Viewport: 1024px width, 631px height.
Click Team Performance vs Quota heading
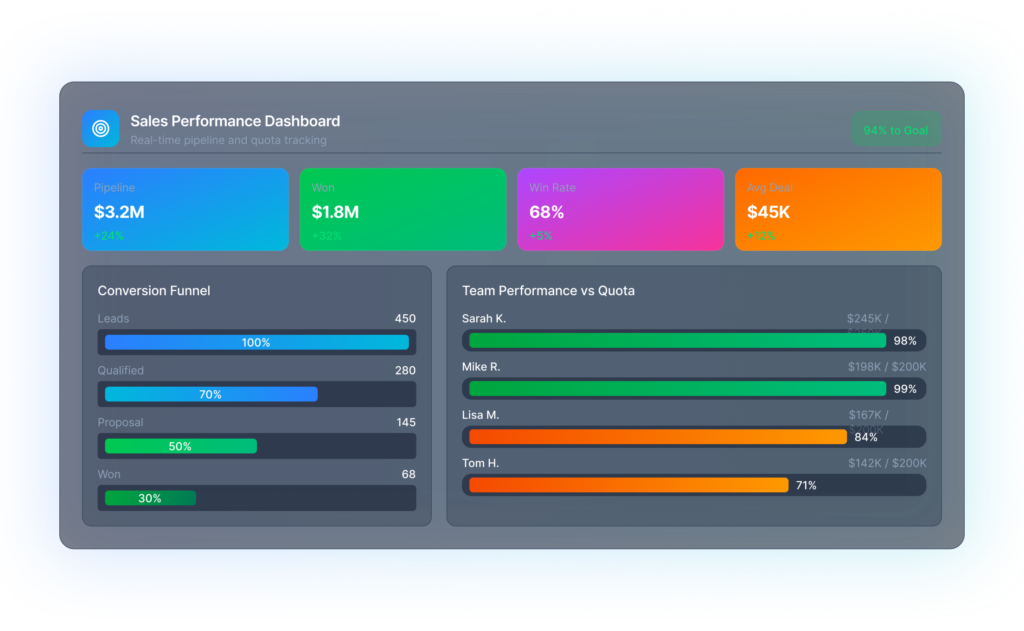548,291
